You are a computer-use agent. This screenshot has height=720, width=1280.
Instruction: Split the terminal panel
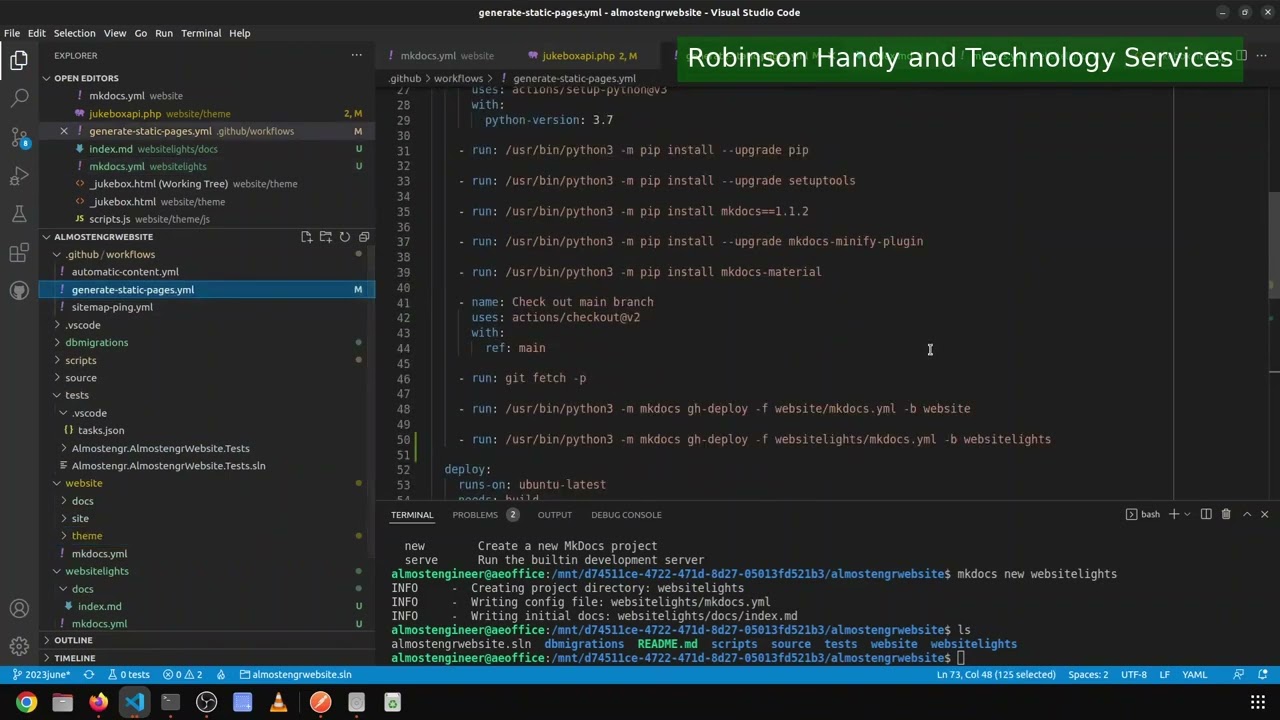(x=1206, y=514)
